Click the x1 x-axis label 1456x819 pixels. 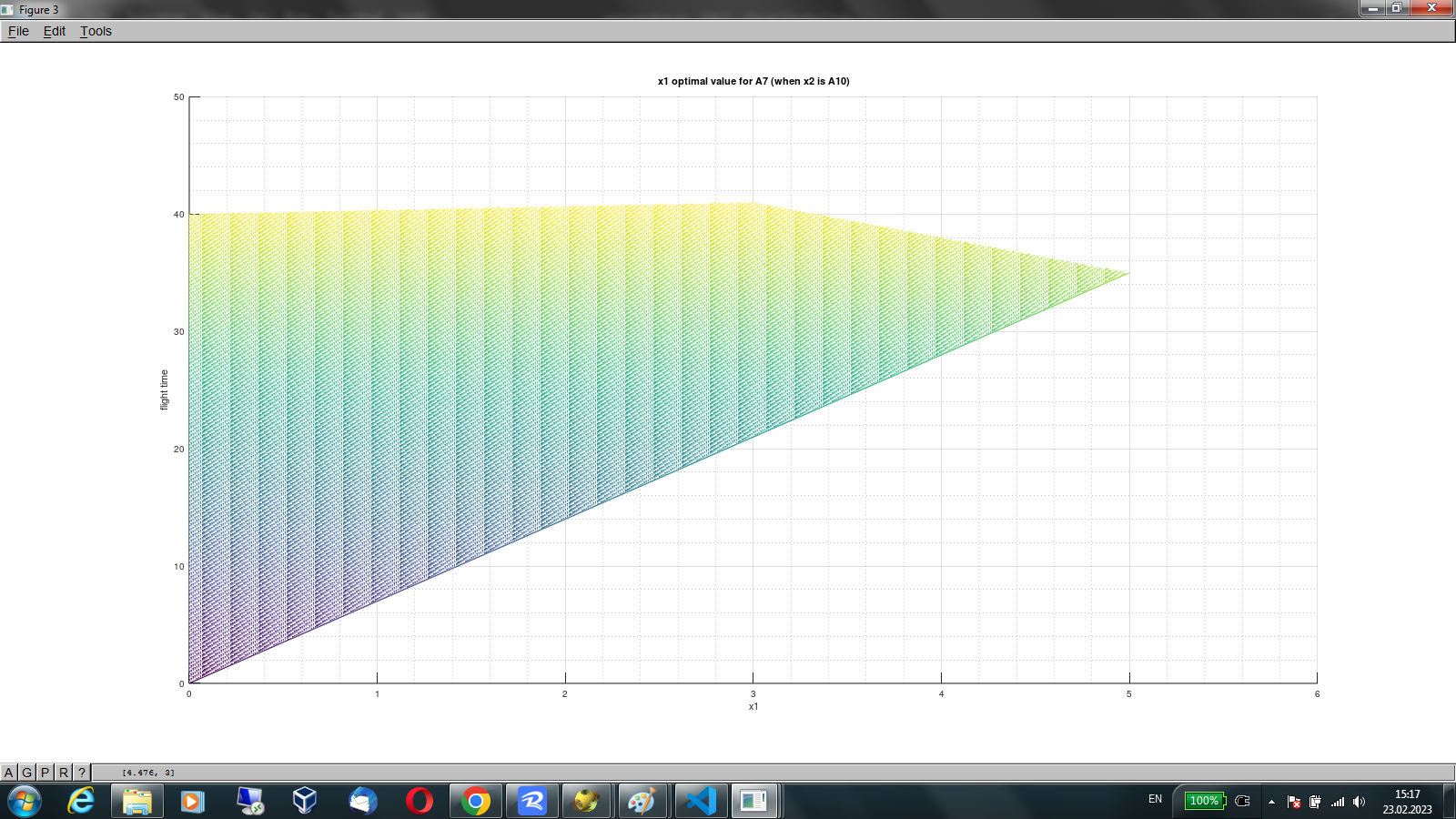pos(753,706)
